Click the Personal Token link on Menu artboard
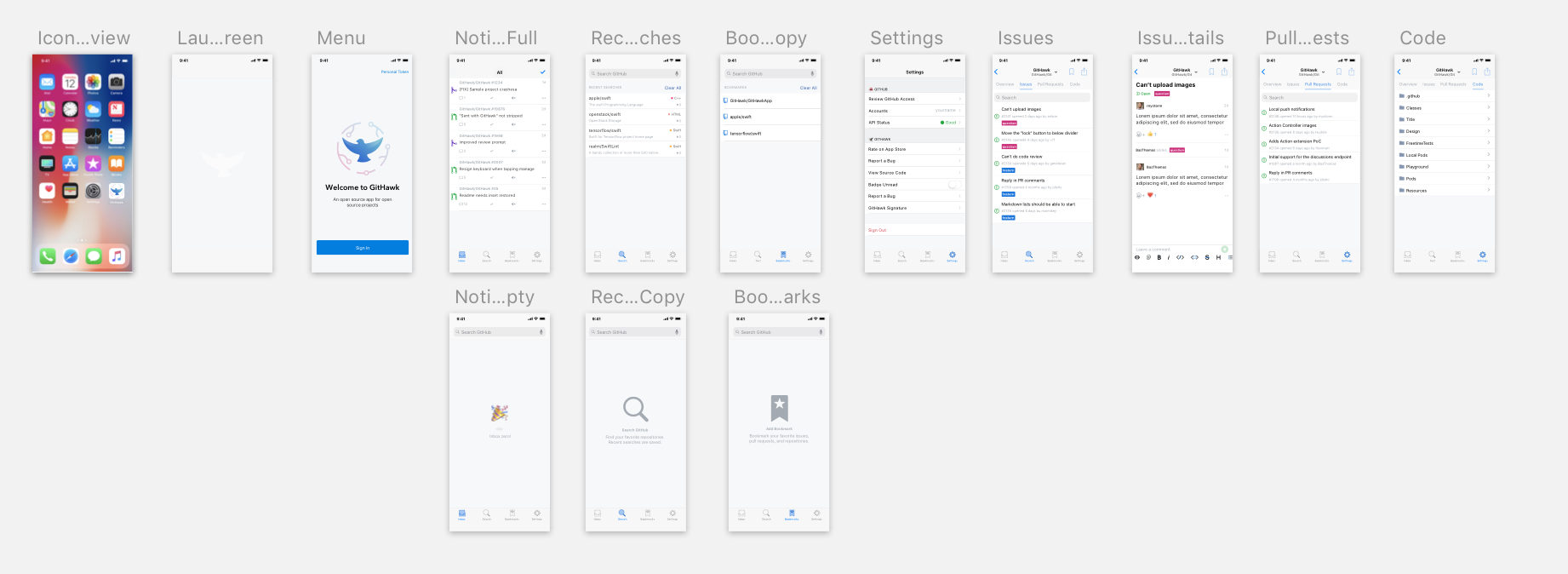The width and height of the screenshot is (1568, 574). 395,72
